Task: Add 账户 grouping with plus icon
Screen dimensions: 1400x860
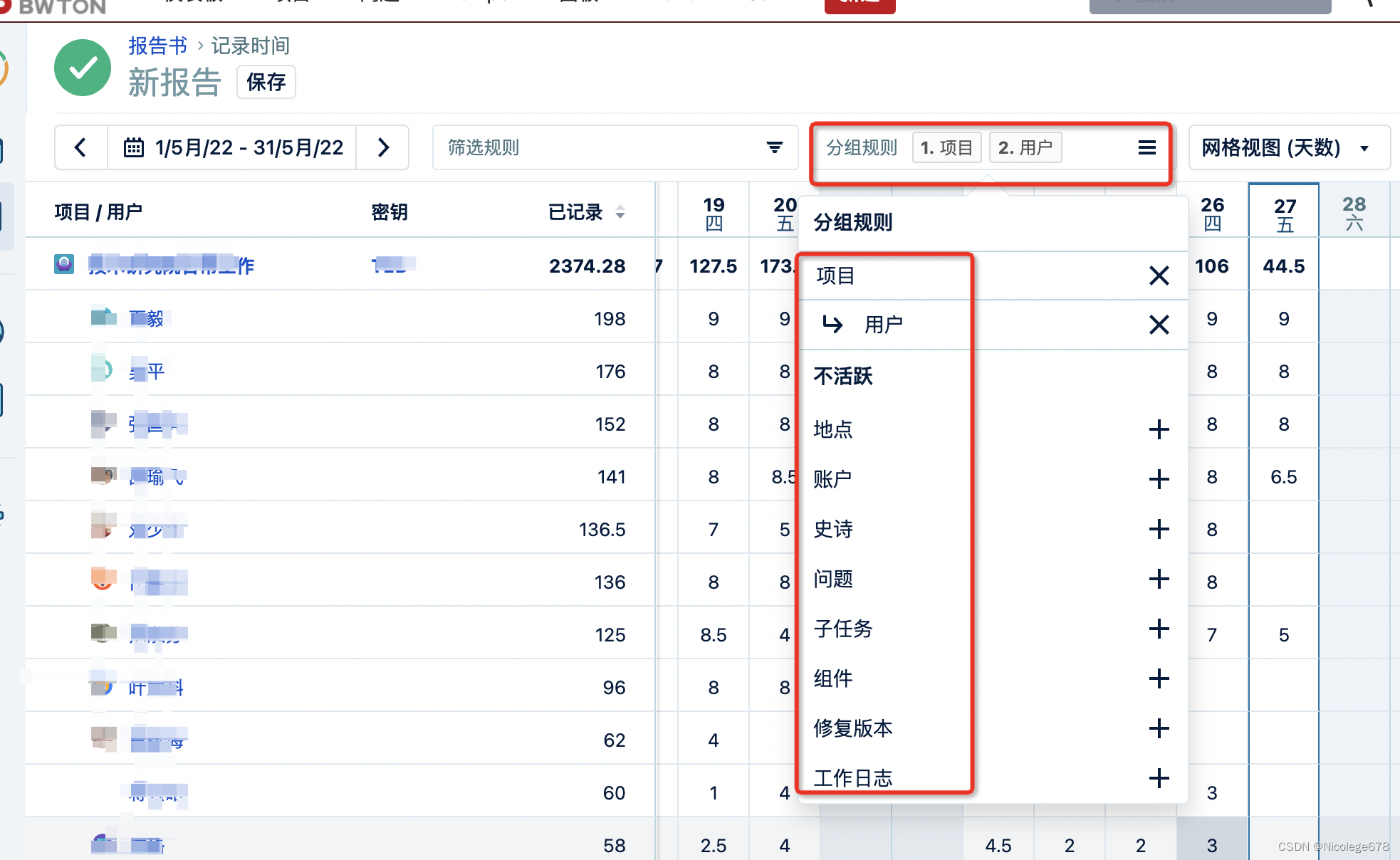Action: tap(1159, 479)
